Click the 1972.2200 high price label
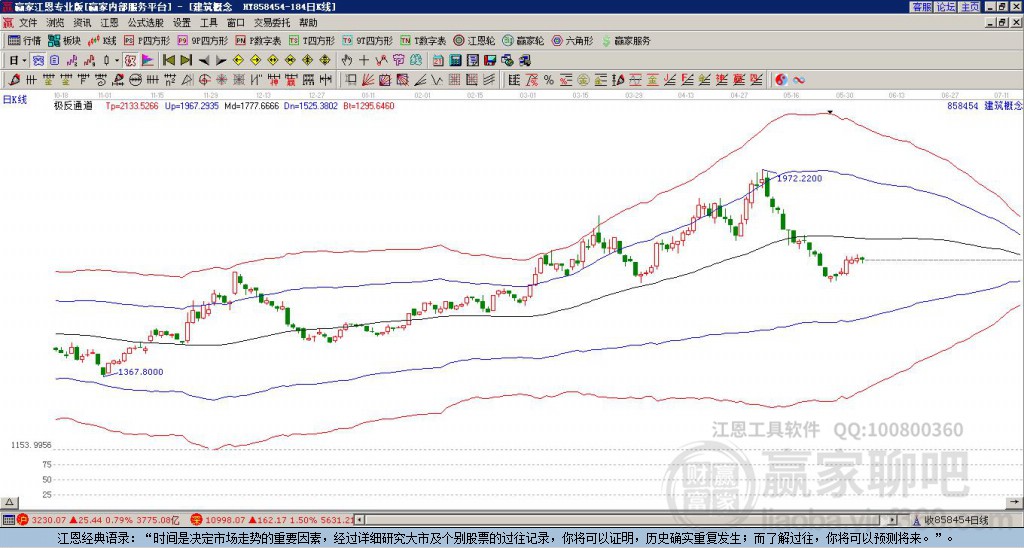 (x=799, y=178)
